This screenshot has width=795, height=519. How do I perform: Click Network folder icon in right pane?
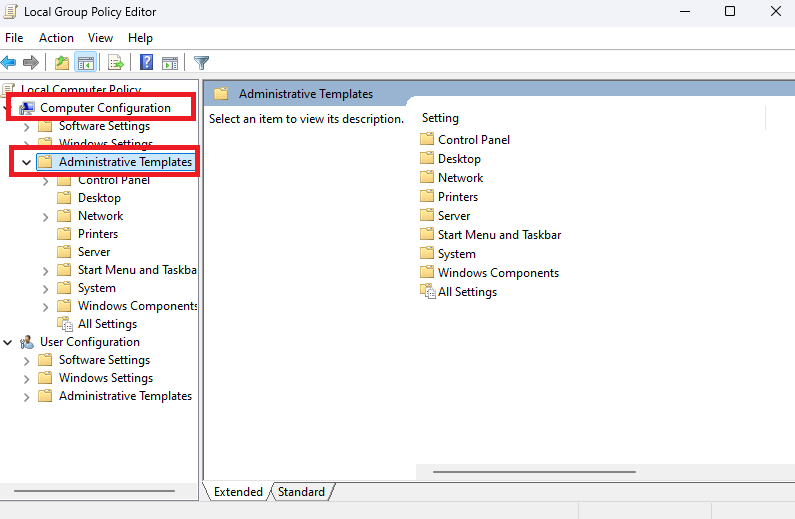tap(427, 177)
